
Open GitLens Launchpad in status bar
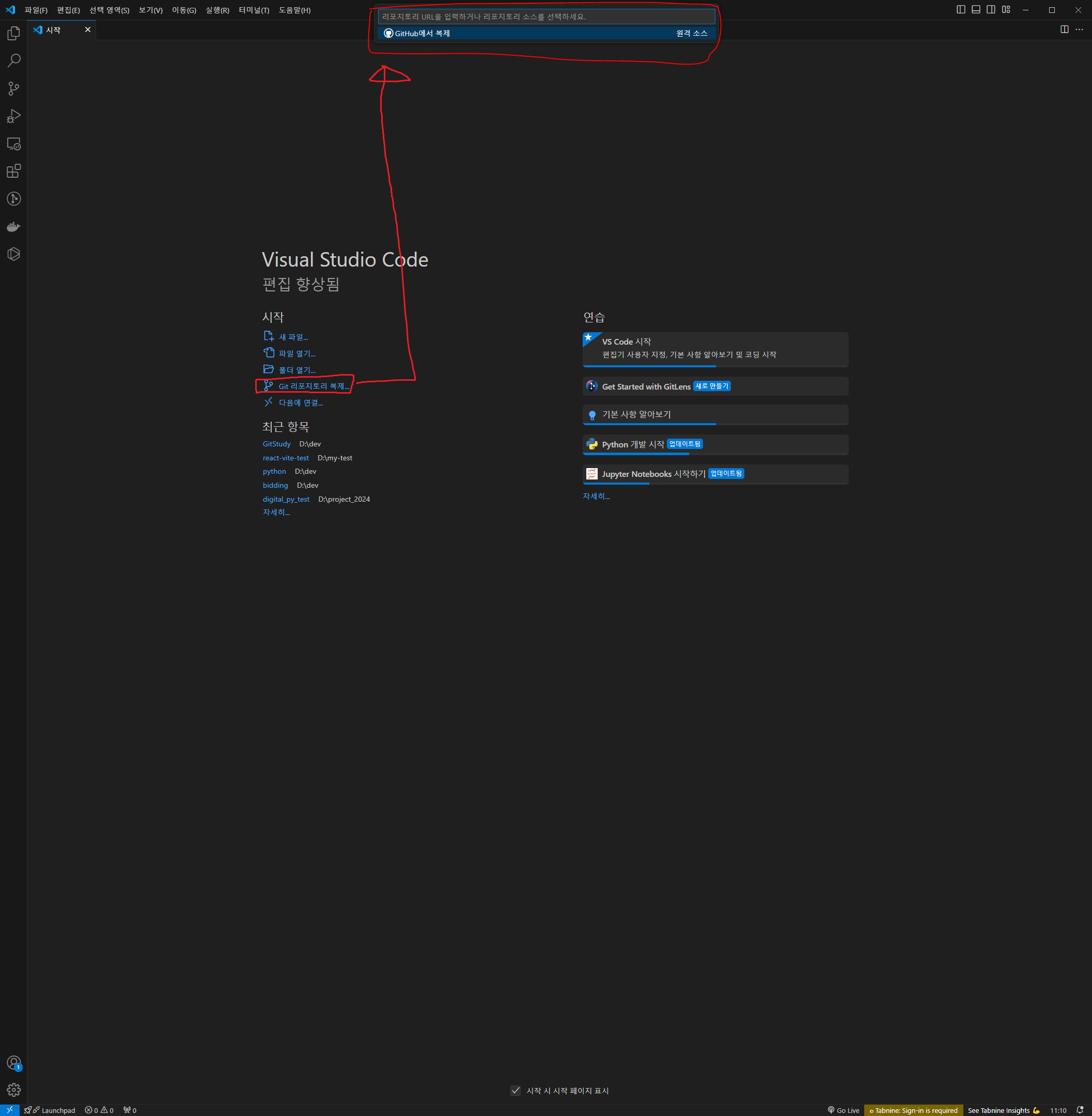(50, 1110)
